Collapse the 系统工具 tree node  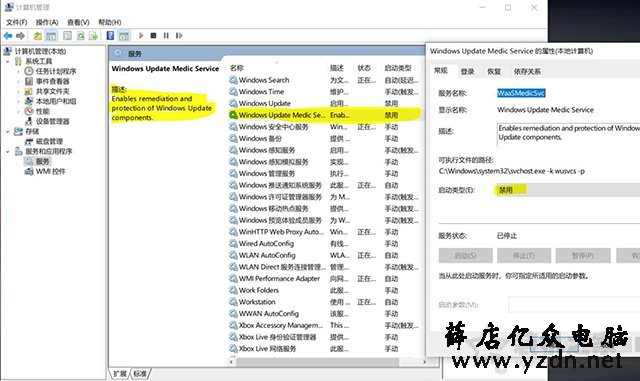(8, 62)
